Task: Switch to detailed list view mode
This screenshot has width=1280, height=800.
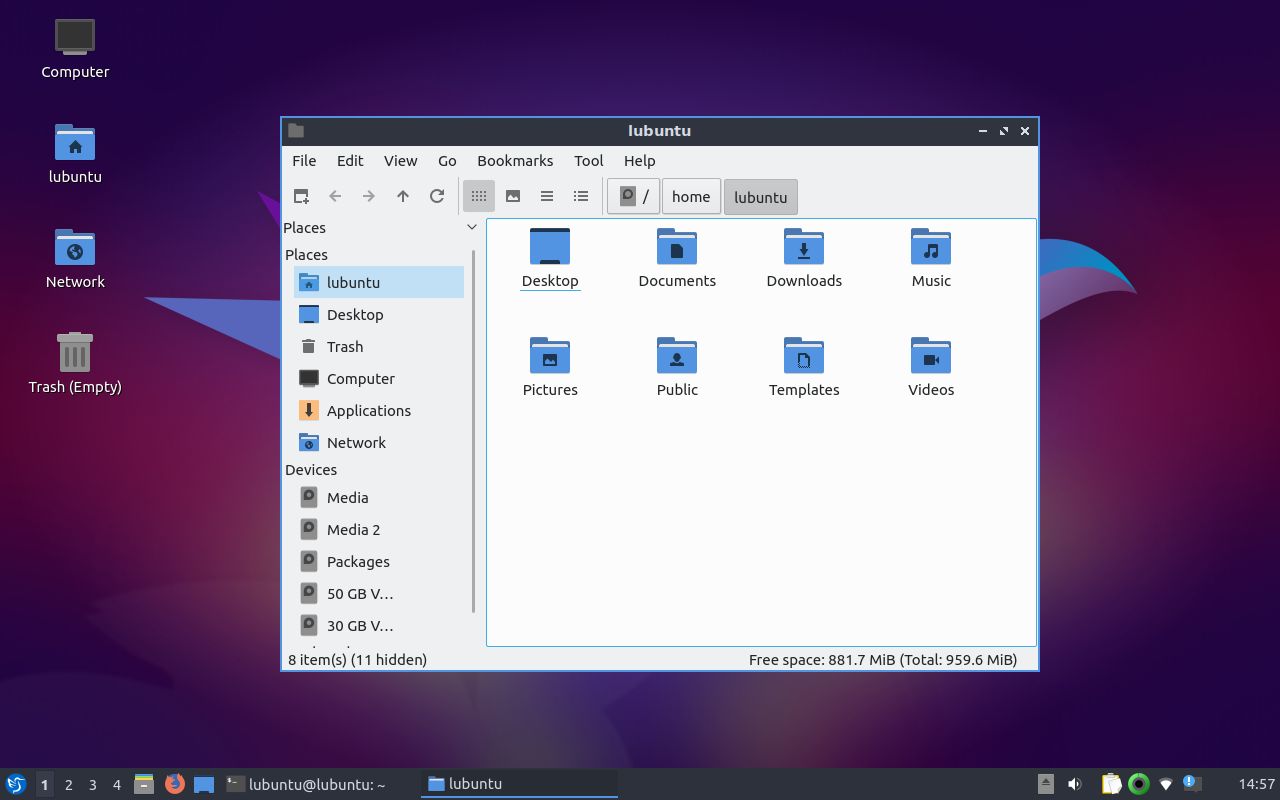Action: 581,196
